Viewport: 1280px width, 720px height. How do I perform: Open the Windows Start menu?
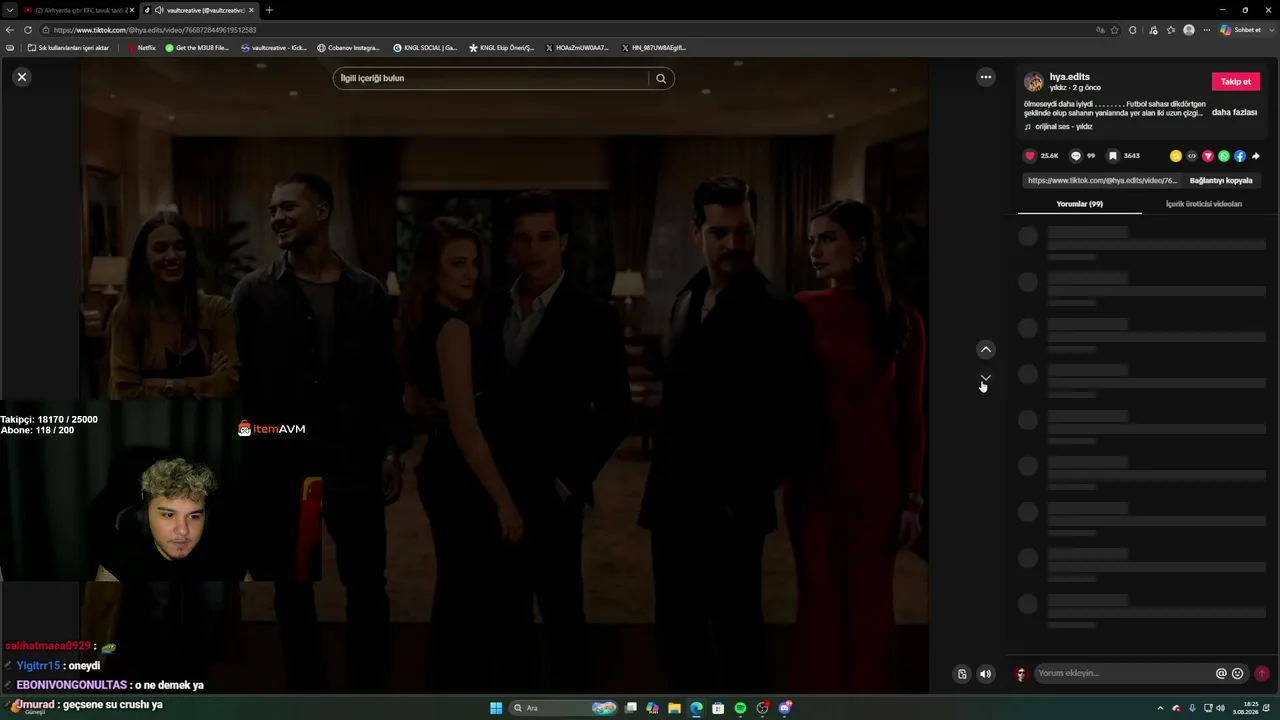coord(496,708)
